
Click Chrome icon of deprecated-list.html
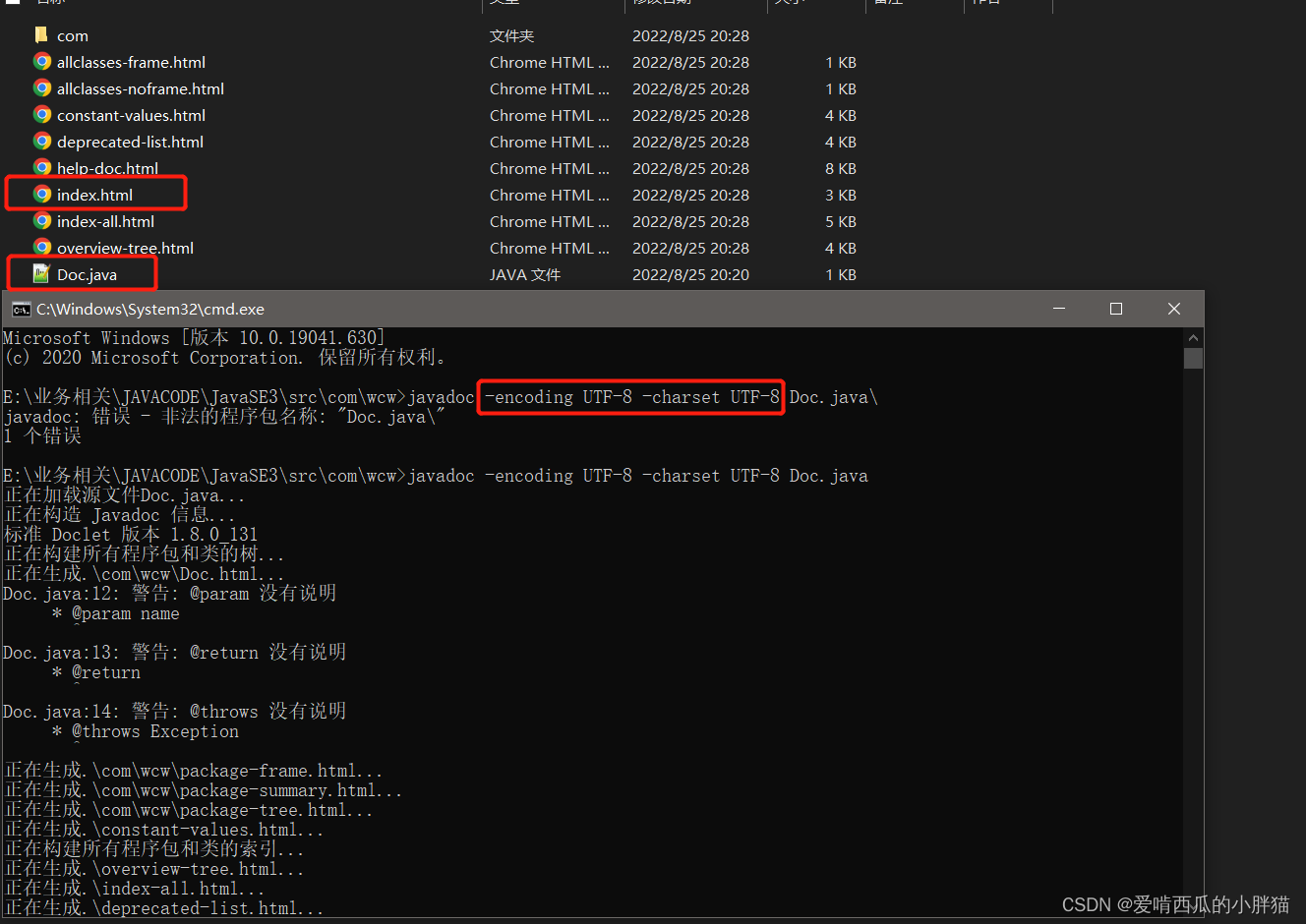click(x=42, y=142)
